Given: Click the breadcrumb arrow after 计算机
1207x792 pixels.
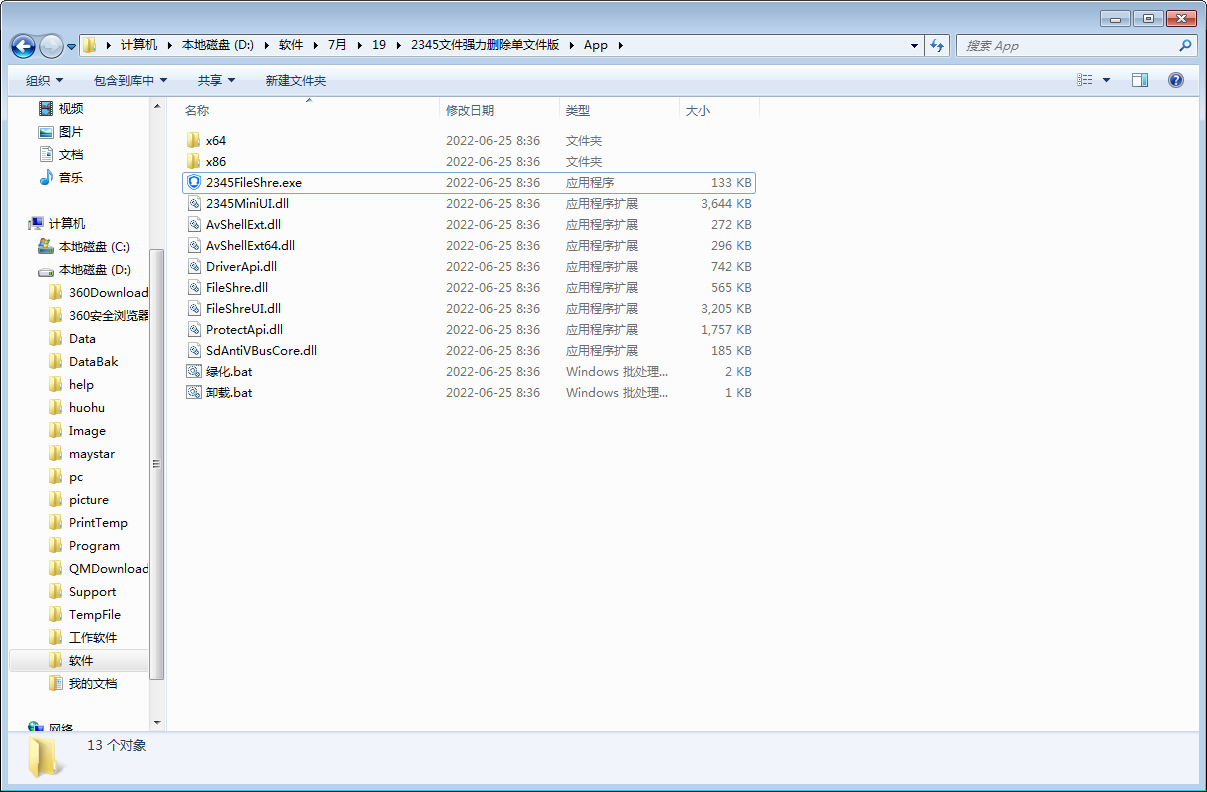Looking at the screenshot, I should [170, 45].
